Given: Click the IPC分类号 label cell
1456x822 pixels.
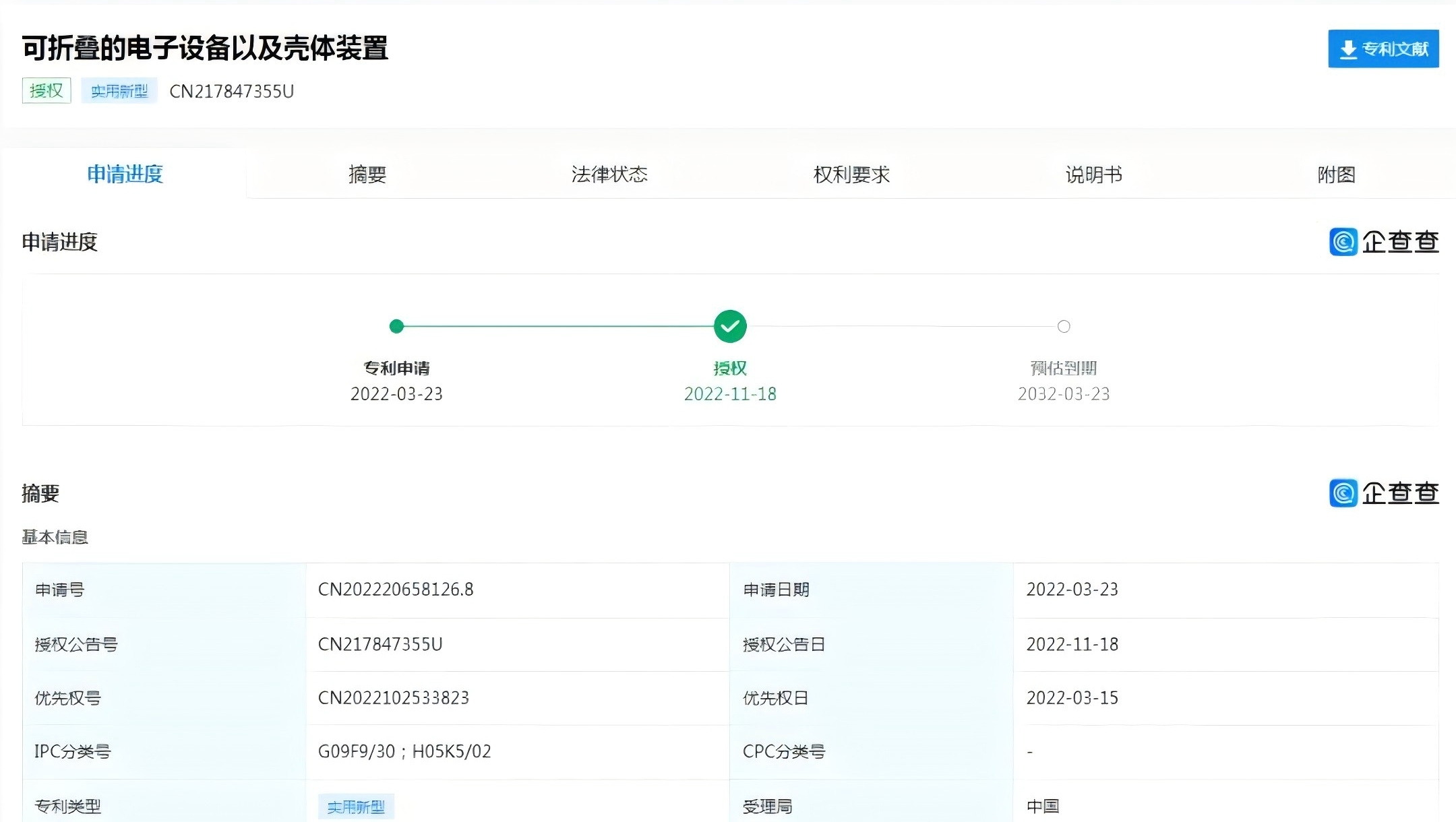Looking at the screenshot, I should 164,752.
